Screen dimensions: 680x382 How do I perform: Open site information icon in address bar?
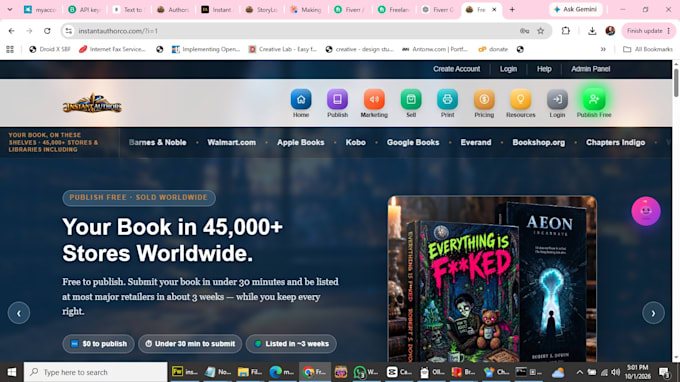68,31
